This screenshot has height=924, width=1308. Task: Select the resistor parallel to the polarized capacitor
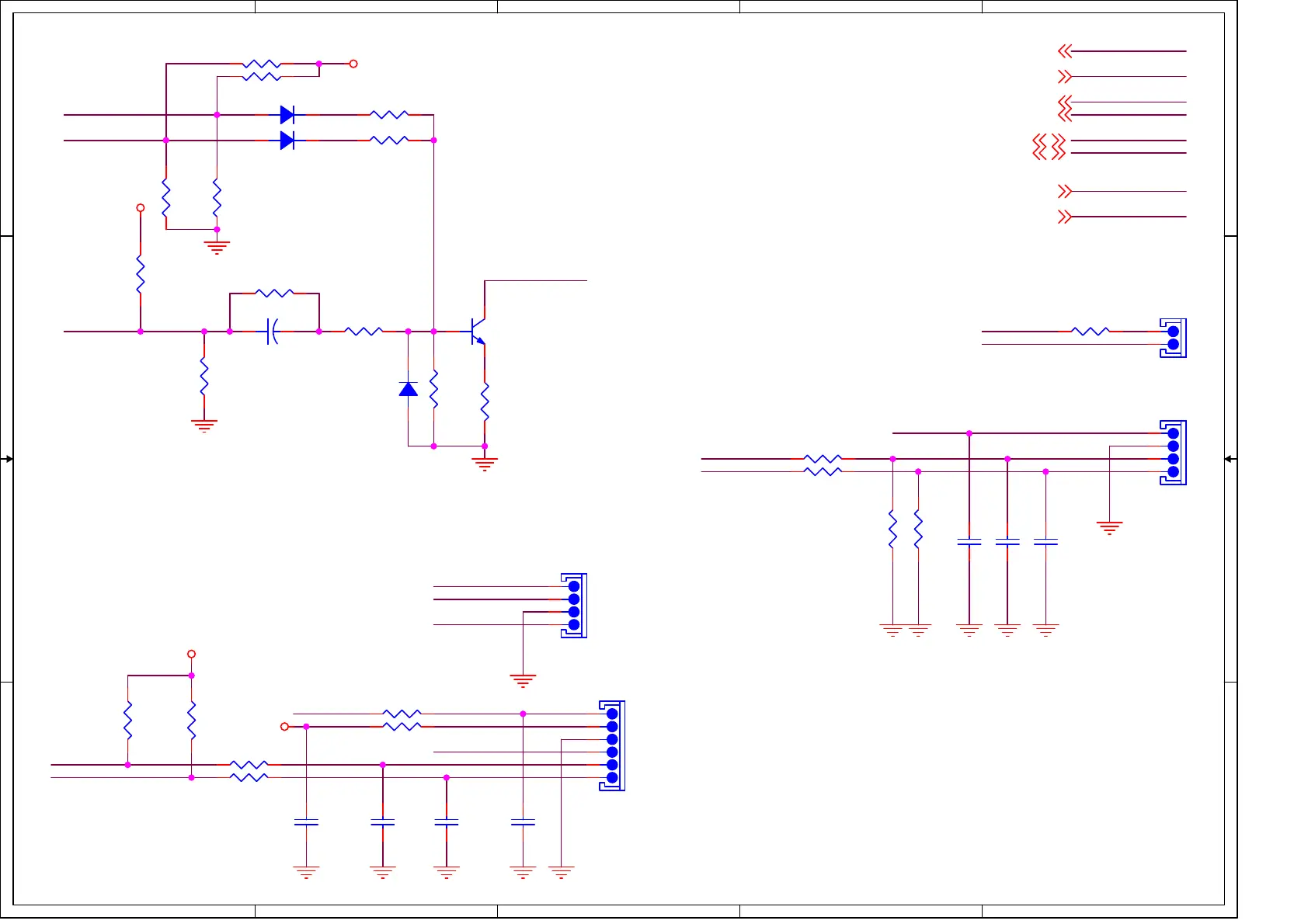[x=274, y=294]
